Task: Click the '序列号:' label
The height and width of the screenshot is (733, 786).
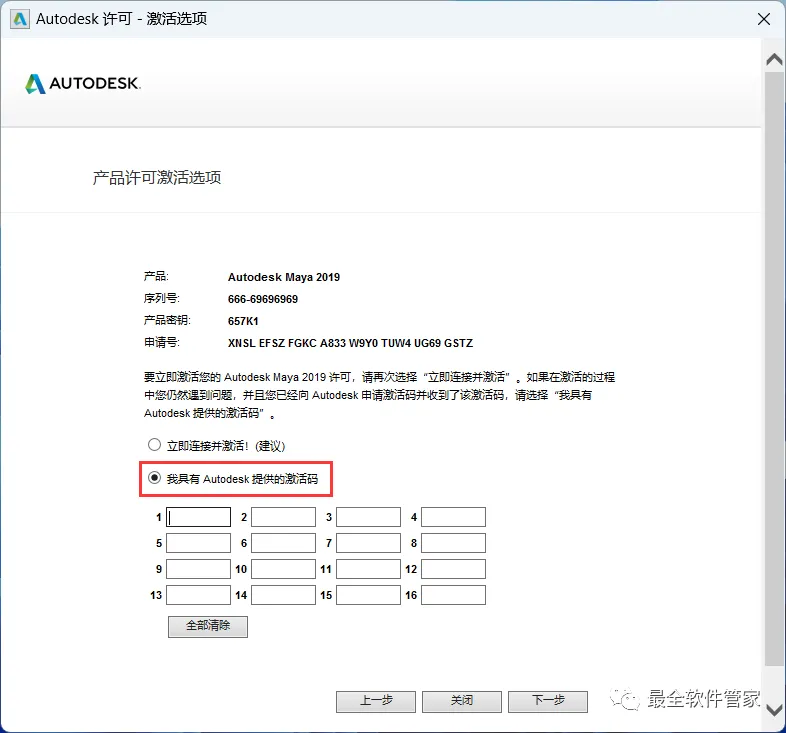Action: point(162,298)
